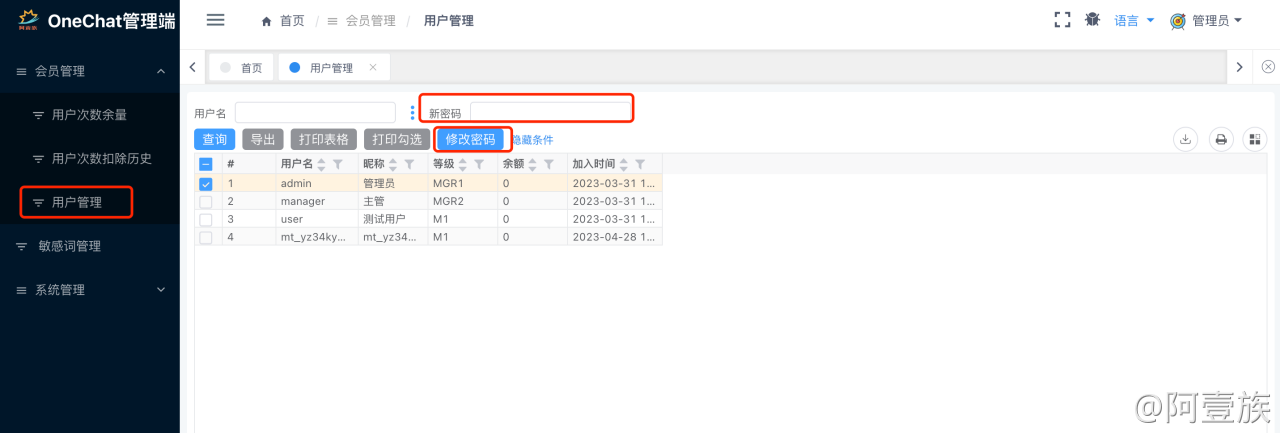The height and width of the screenshot is (433, 1280).
Task: Click into the 新密码 input field
Action: point(550,112)
